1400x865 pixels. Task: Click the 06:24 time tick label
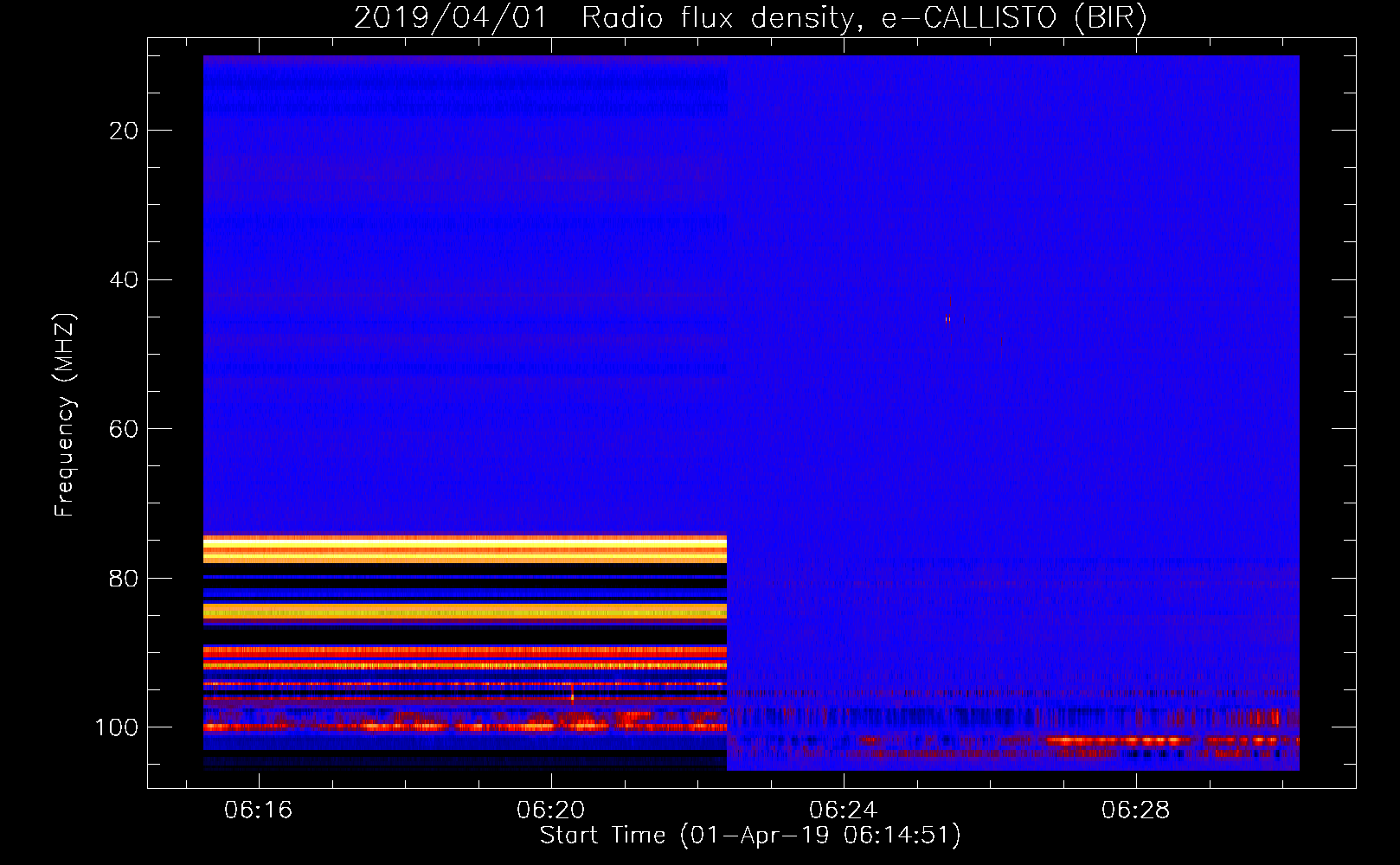pos(843,811)
